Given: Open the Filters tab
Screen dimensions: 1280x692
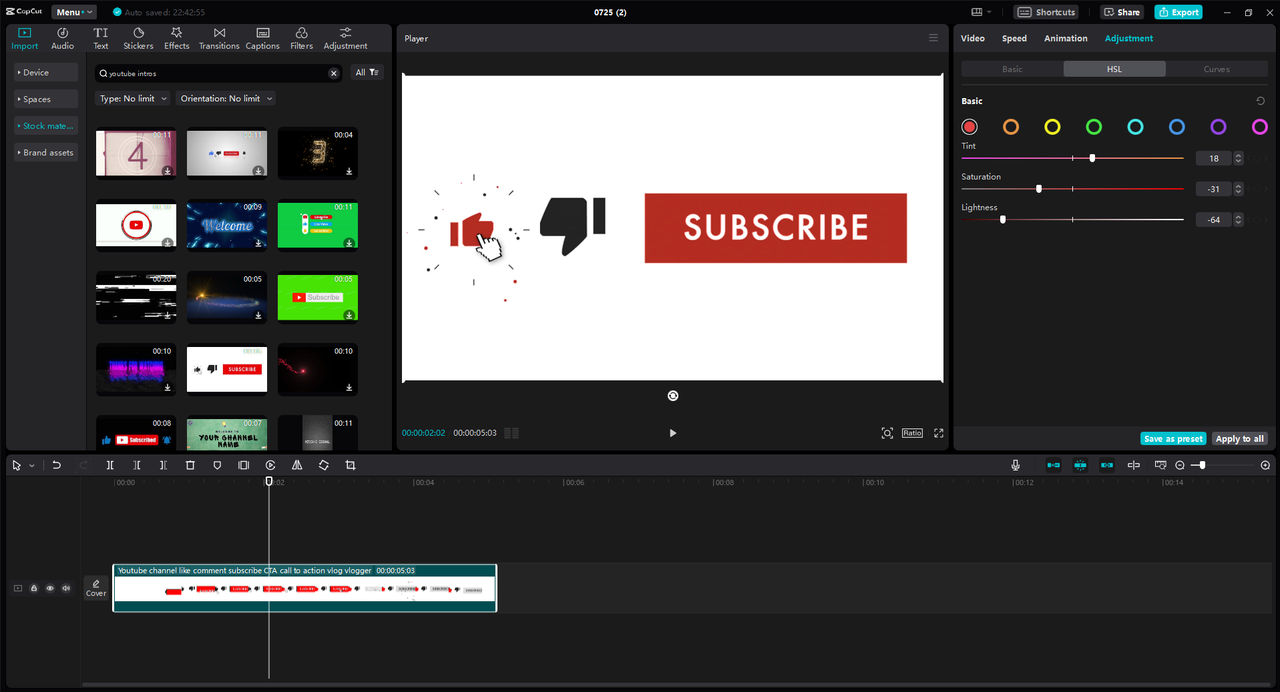Looking at the screenshot, I should click(x=301, y=39).
